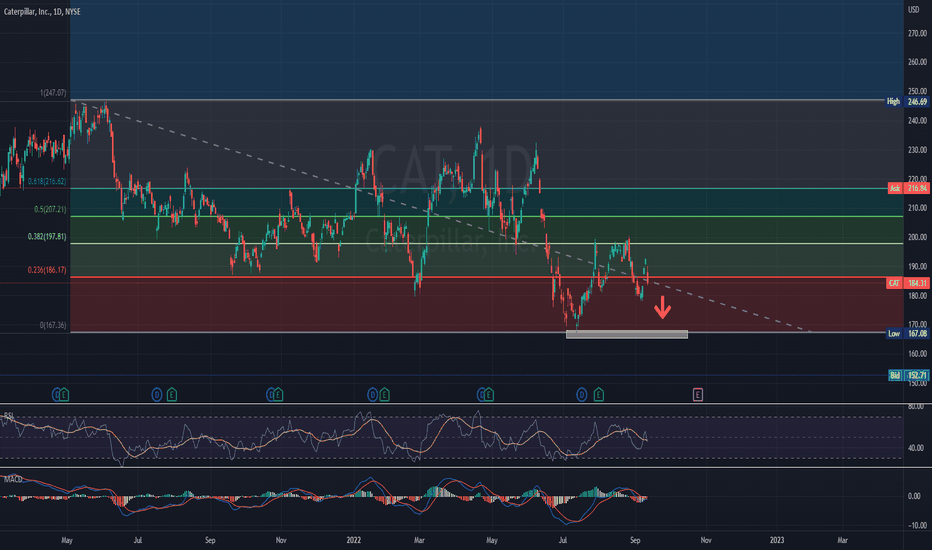Click the 2022 label on time axis
932x550 pixels.
tap(354, 540)
